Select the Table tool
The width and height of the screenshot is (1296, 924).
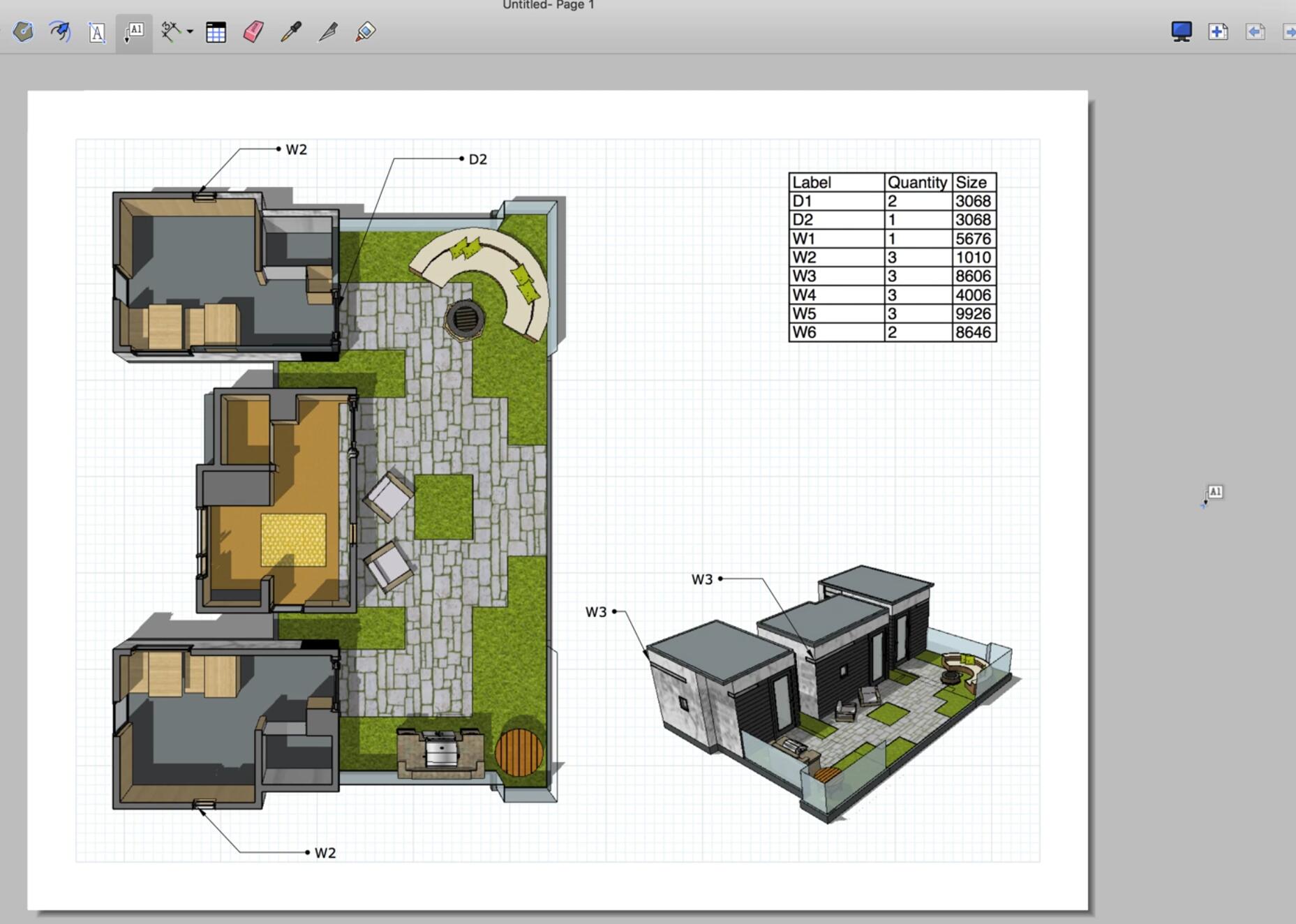(216, 32)
